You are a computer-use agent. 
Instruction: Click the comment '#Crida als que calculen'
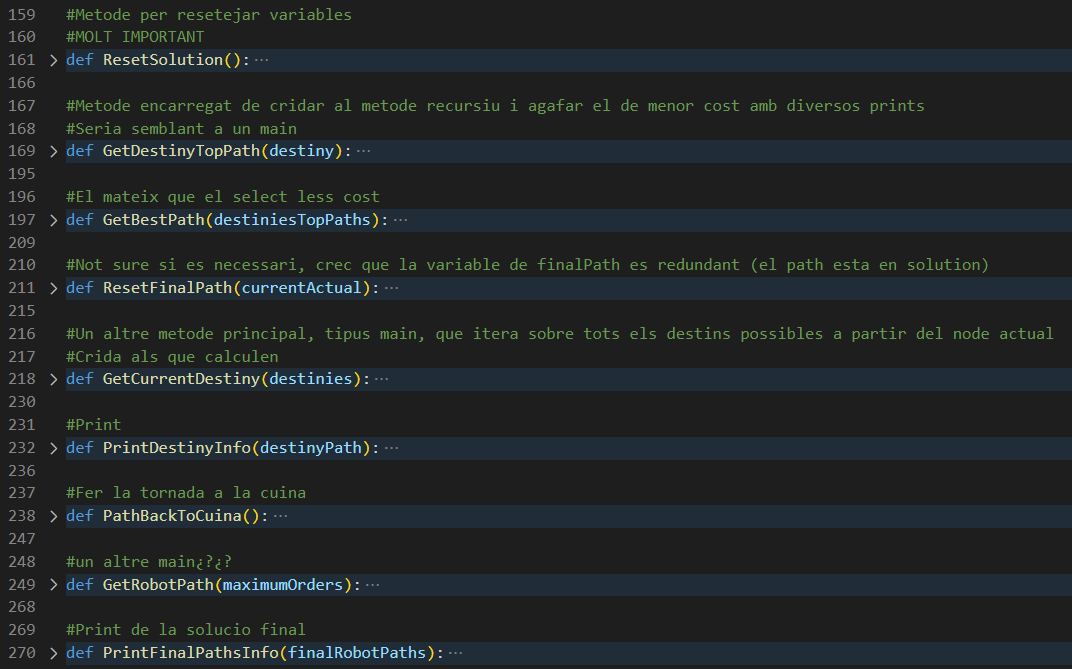point(172,357)
